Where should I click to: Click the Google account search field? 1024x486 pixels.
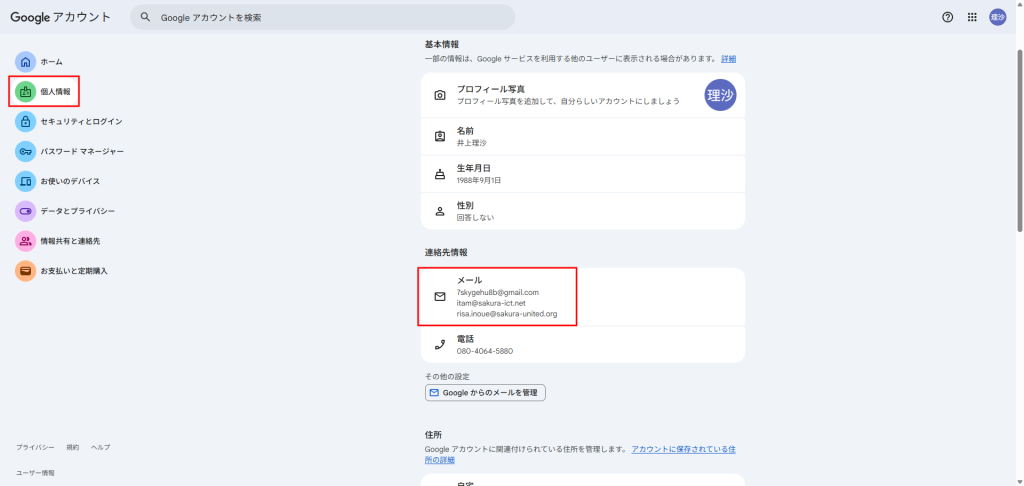coord(325,17)
